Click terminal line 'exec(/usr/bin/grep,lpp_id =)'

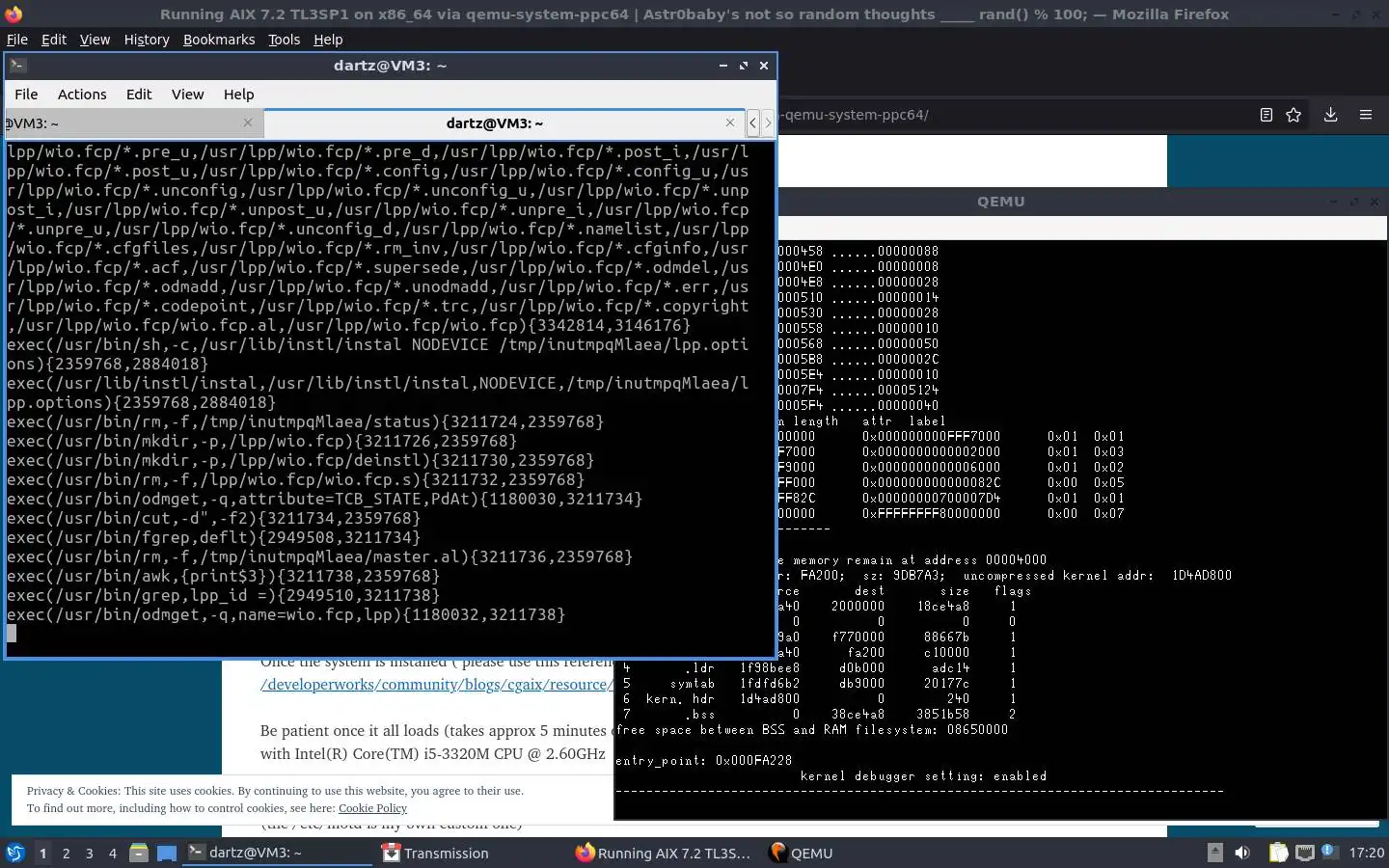224,595
